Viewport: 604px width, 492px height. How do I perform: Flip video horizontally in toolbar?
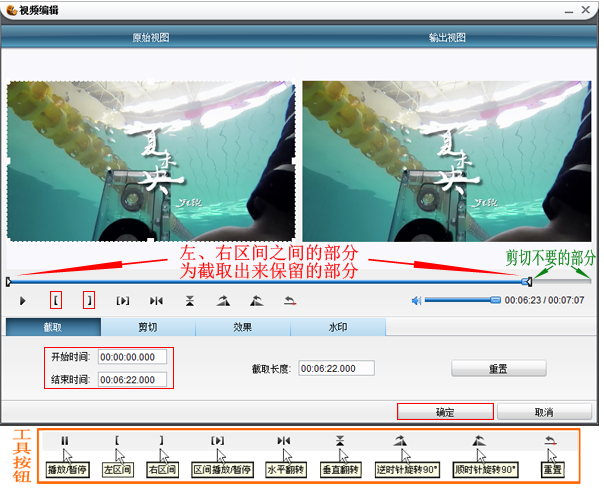(156, 301)
